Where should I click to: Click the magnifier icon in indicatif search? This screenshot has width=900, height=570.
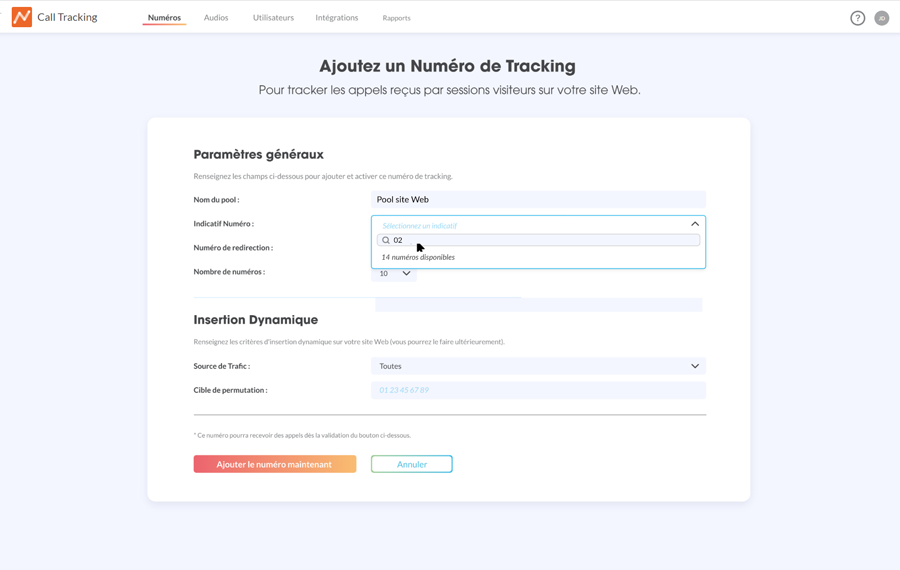coord(386,240)
